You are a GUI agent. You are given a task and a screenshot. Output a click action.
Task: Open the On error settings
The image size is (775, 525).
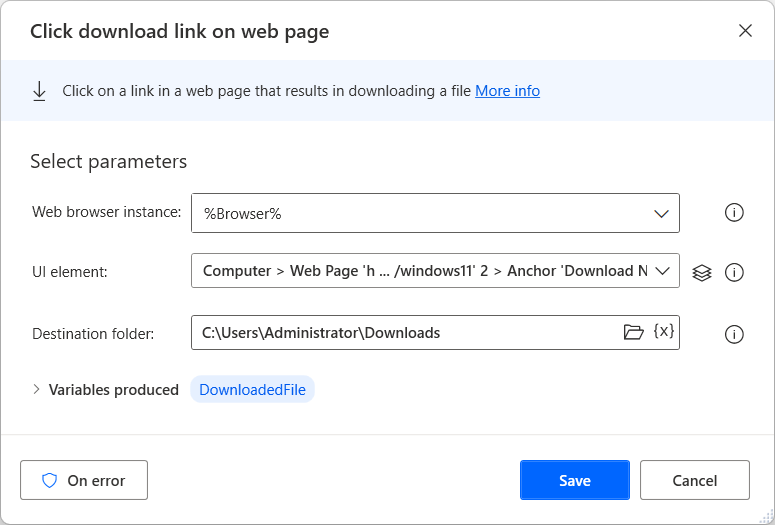coord(84,480)
